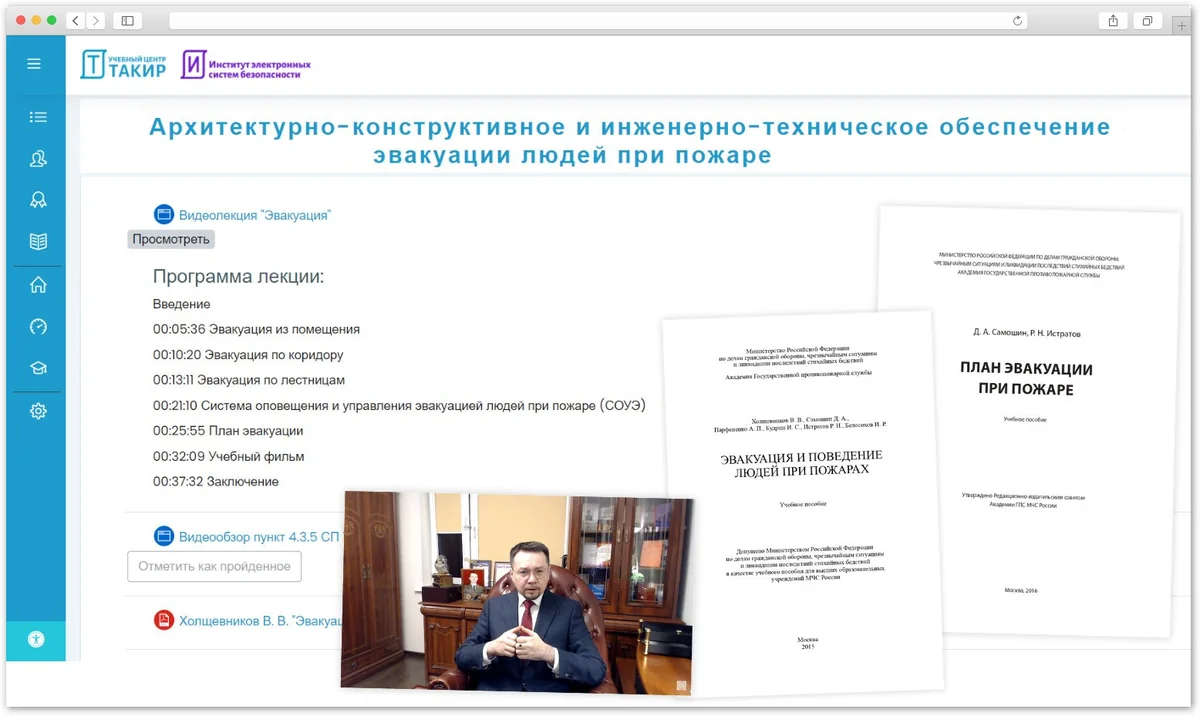
Task: Open settings gear in sidebar
Action: [38, 410]
